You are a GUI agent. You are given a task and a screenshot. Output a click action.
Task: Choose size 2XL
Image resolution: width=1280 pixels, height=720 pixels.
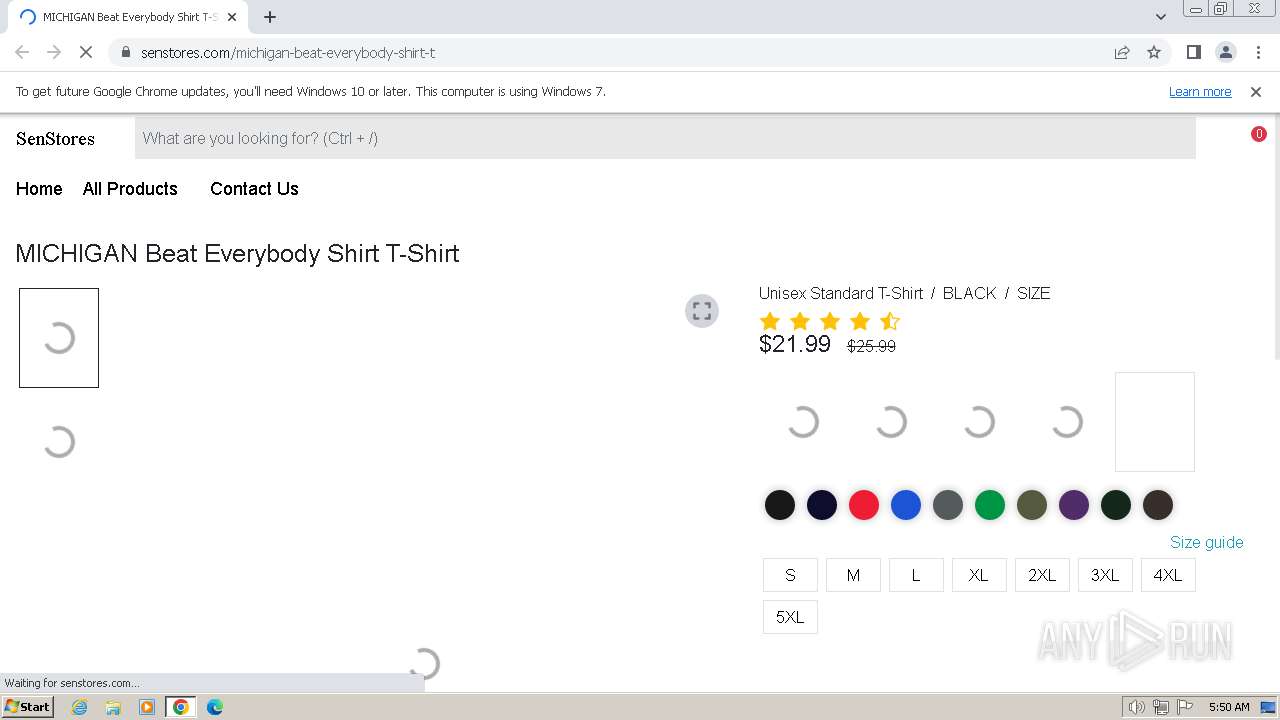pos(1042,575)
